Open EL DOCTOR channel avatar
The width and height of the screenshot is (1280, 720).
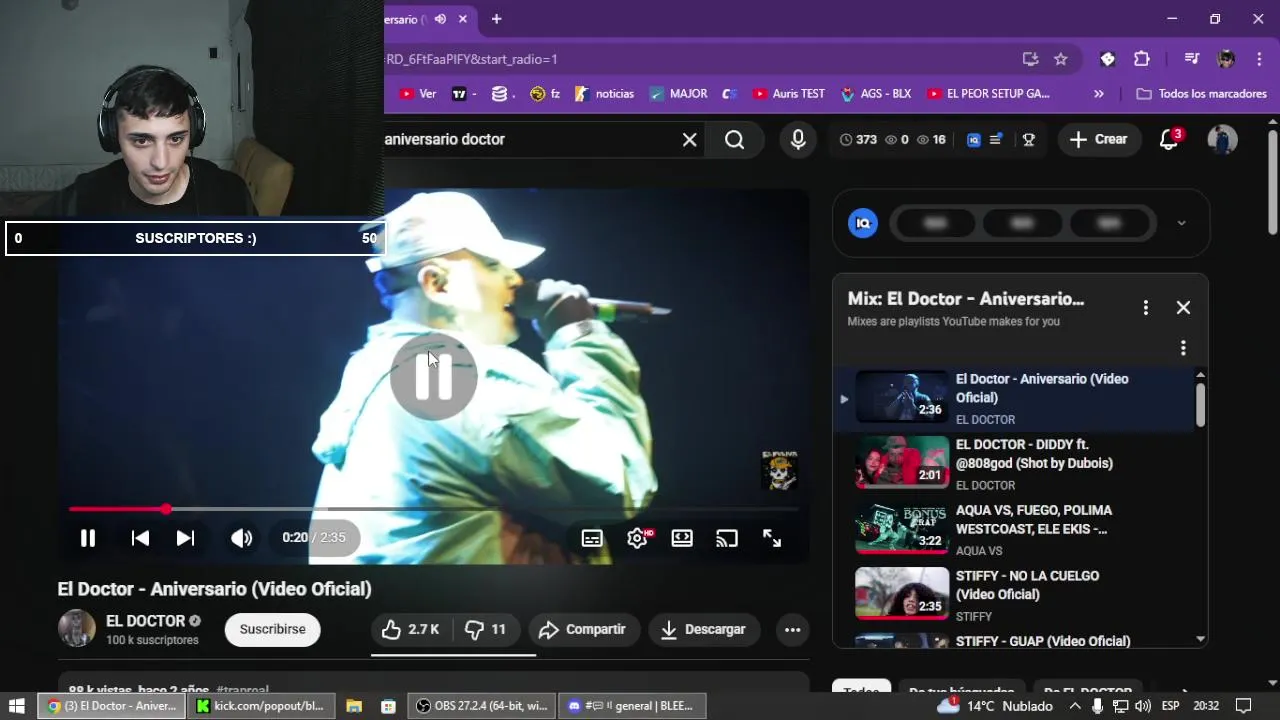77,629
